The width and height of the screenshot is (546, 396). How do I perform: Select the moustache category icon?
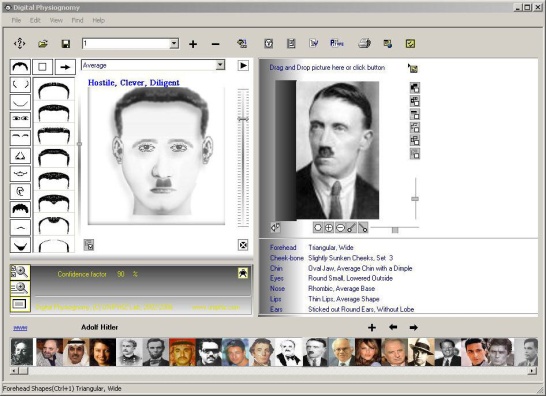click(20, 227)
